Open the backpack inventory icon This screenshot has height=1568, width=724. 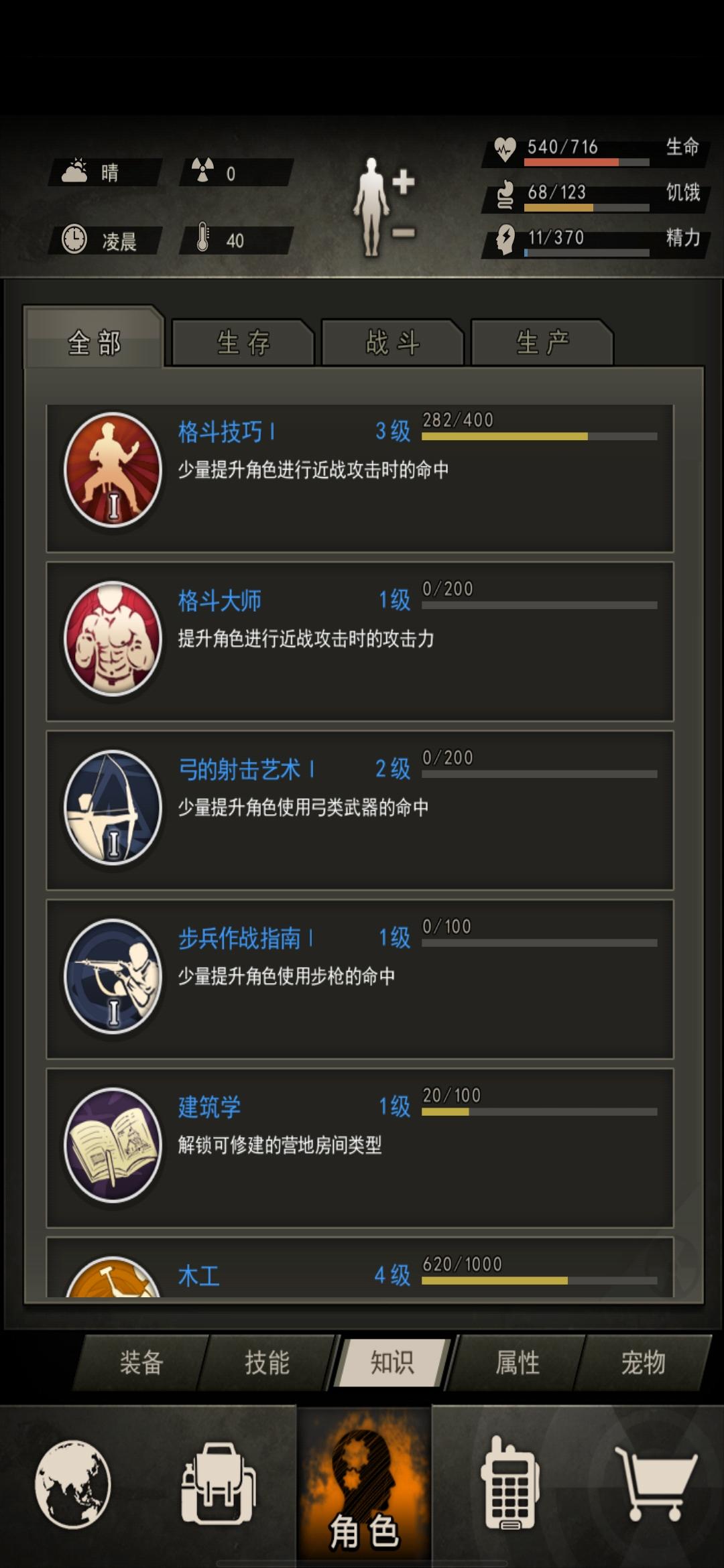[219, 1484]
